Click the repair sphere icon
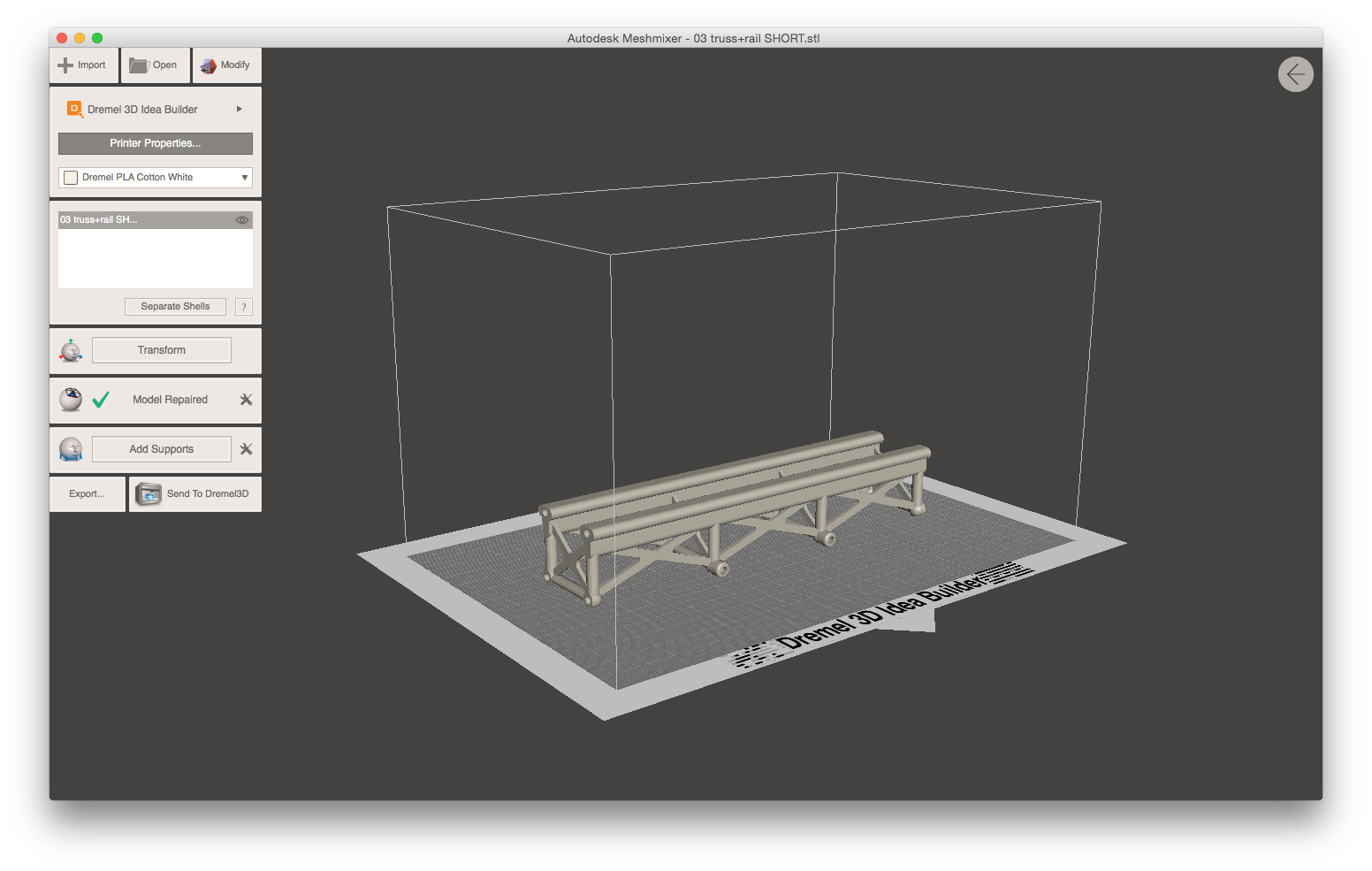The image size is (1372, 871). coord(71,400)
